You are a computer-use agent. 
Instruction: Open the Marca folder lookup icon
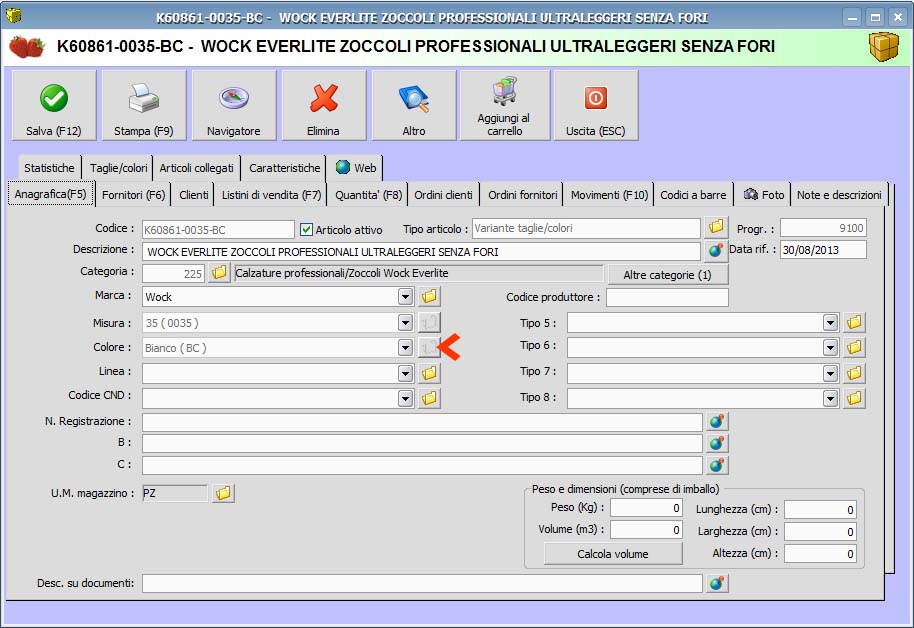[x=429, y=296]
